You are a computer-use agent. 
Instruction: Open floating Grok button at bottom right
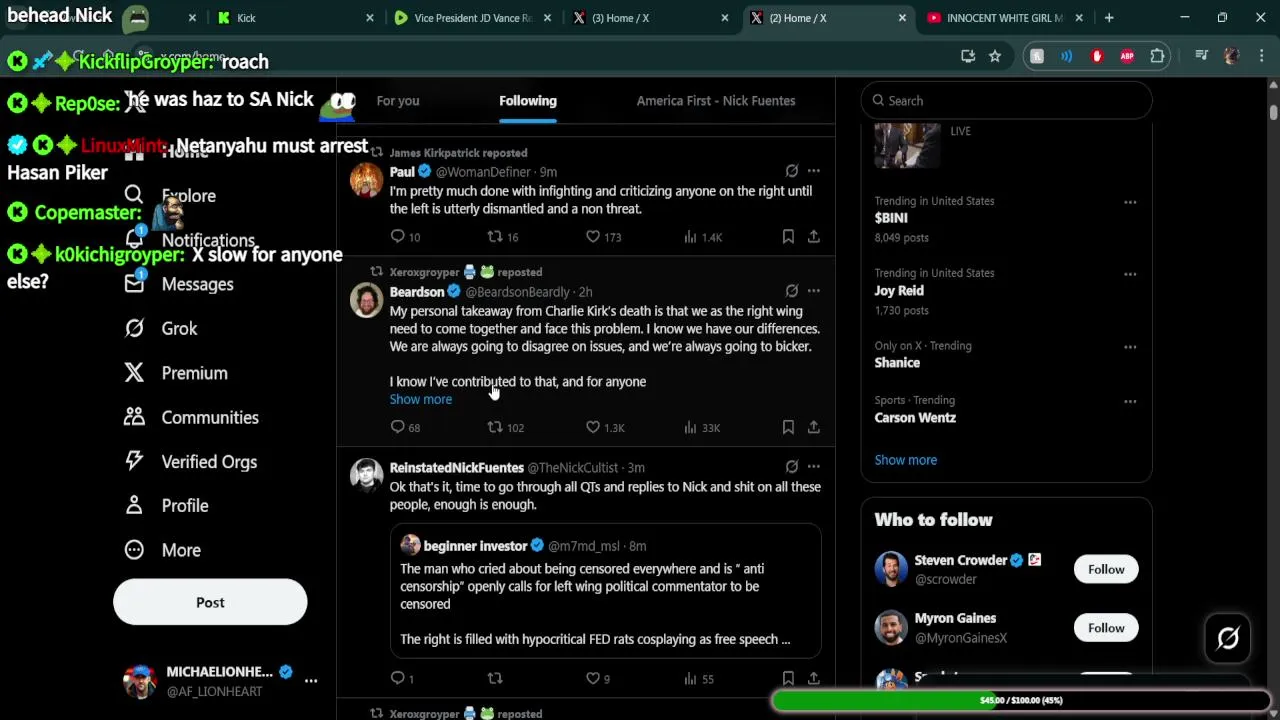click(1228, 637)
